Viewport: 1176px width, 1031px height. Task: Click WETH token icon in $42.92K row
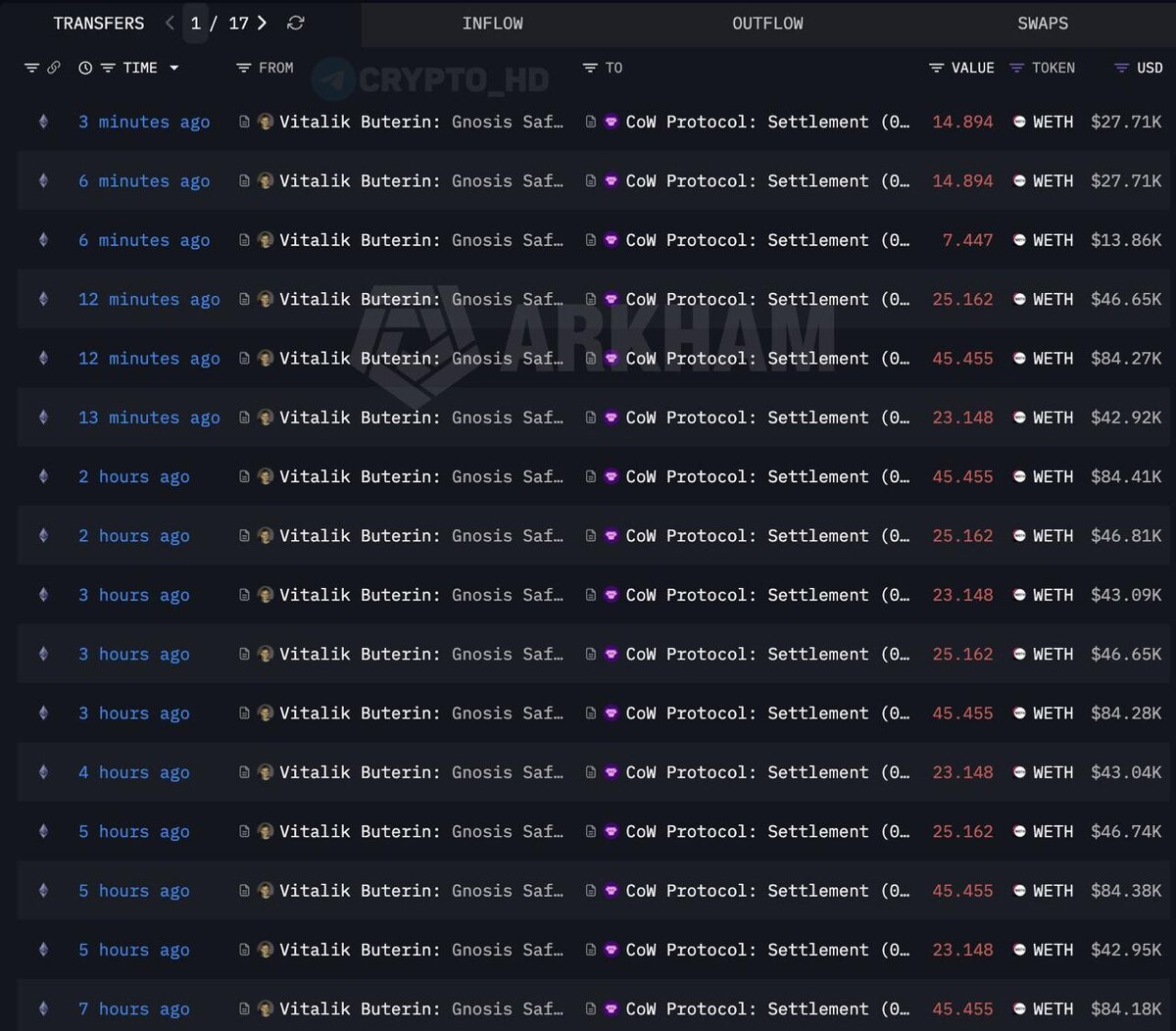(x=1019, y=417)
